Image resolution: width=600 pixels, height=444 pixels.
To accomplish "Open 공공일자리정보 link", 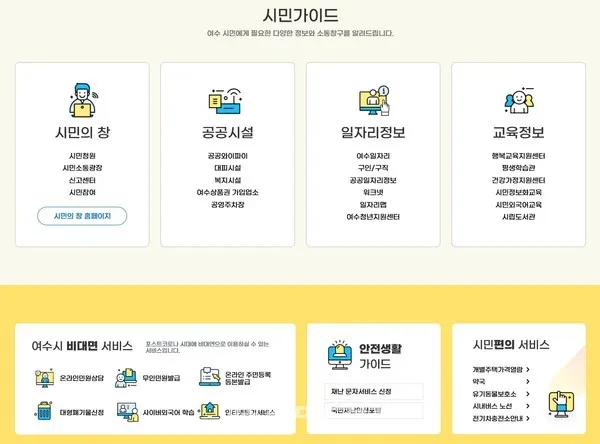I will point(373,180).
